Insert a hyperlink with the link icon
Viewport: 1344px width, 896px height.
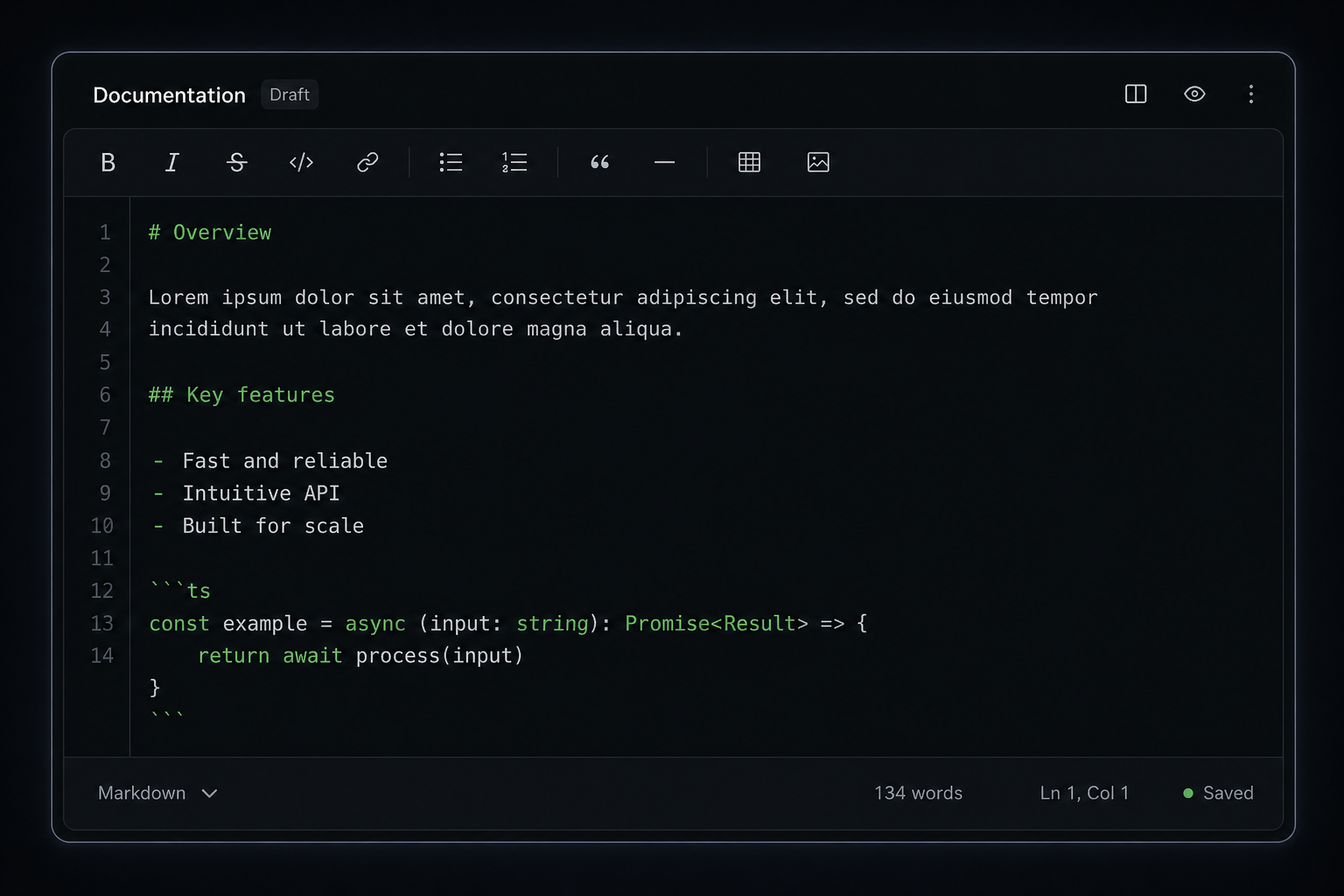(x=367, y=162)
